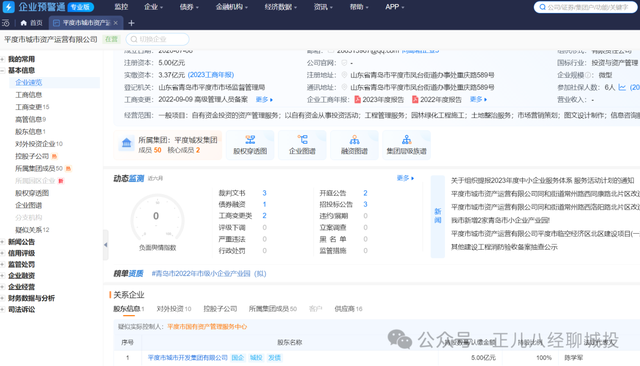640x366 pixels.
Task: Select 高管信息 in the sidebar
Action: point(31,119)
